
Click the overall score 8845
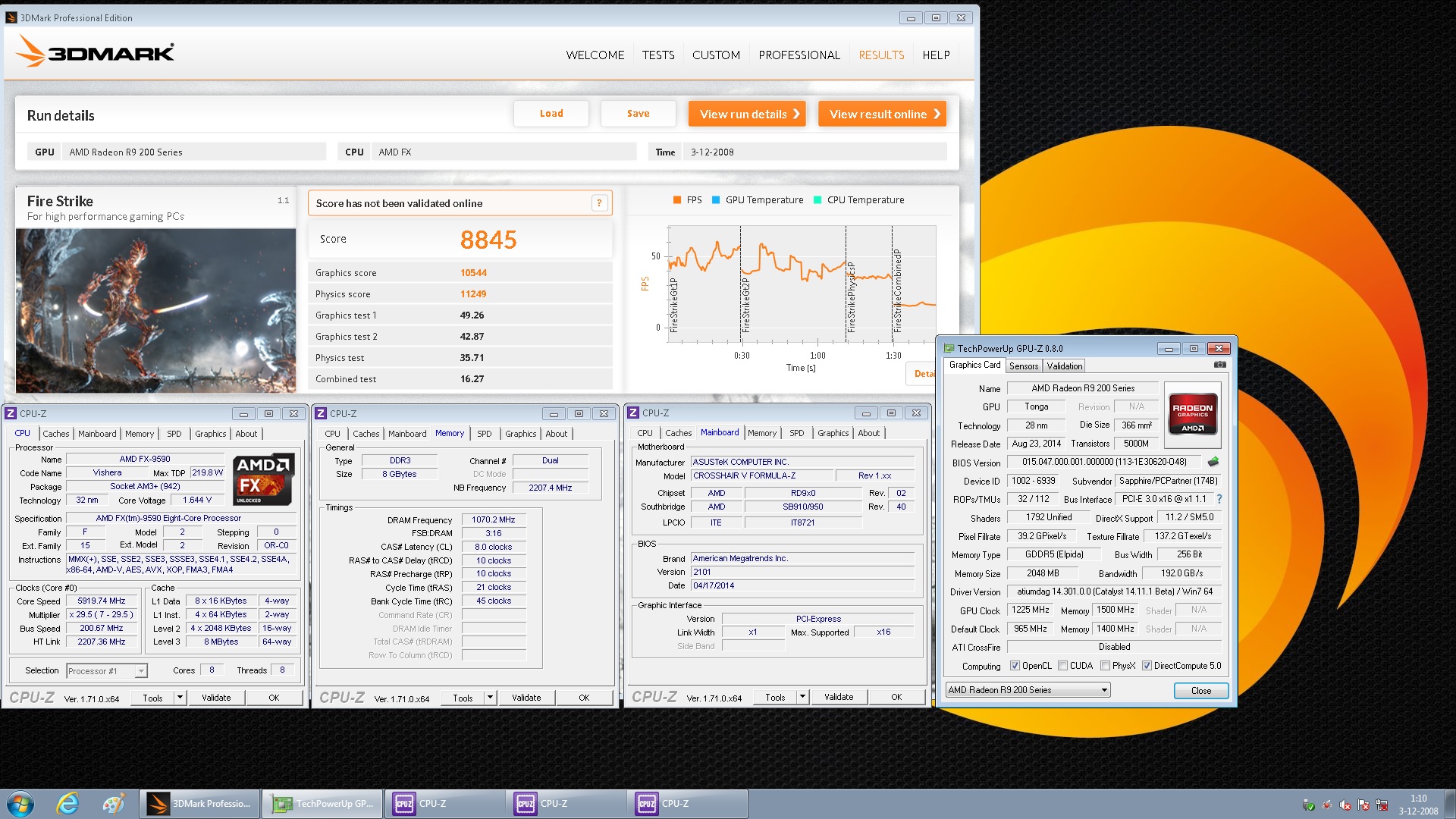click(x=488, y=240)
